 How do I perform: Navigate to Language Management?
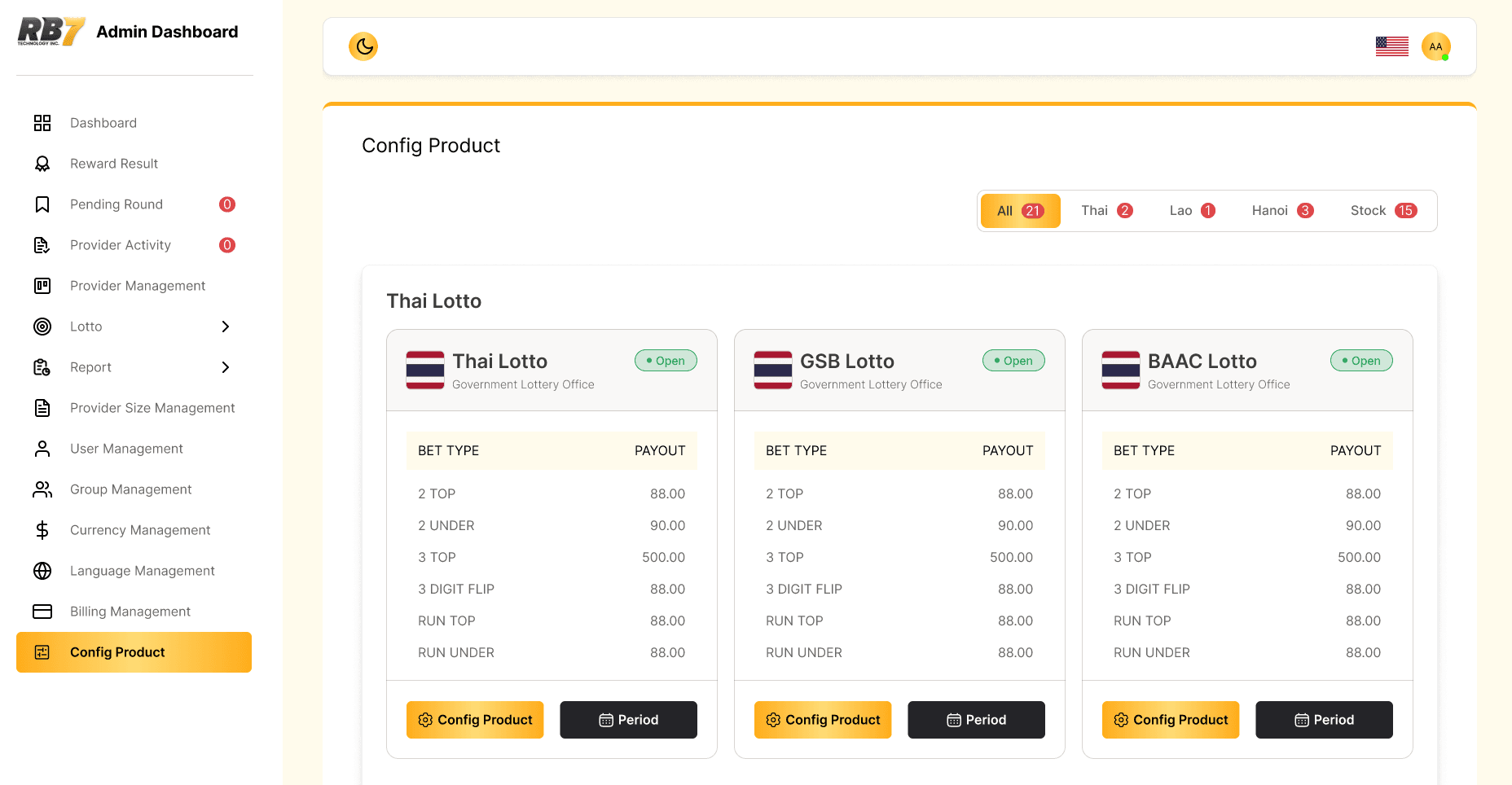coord(134,571)
